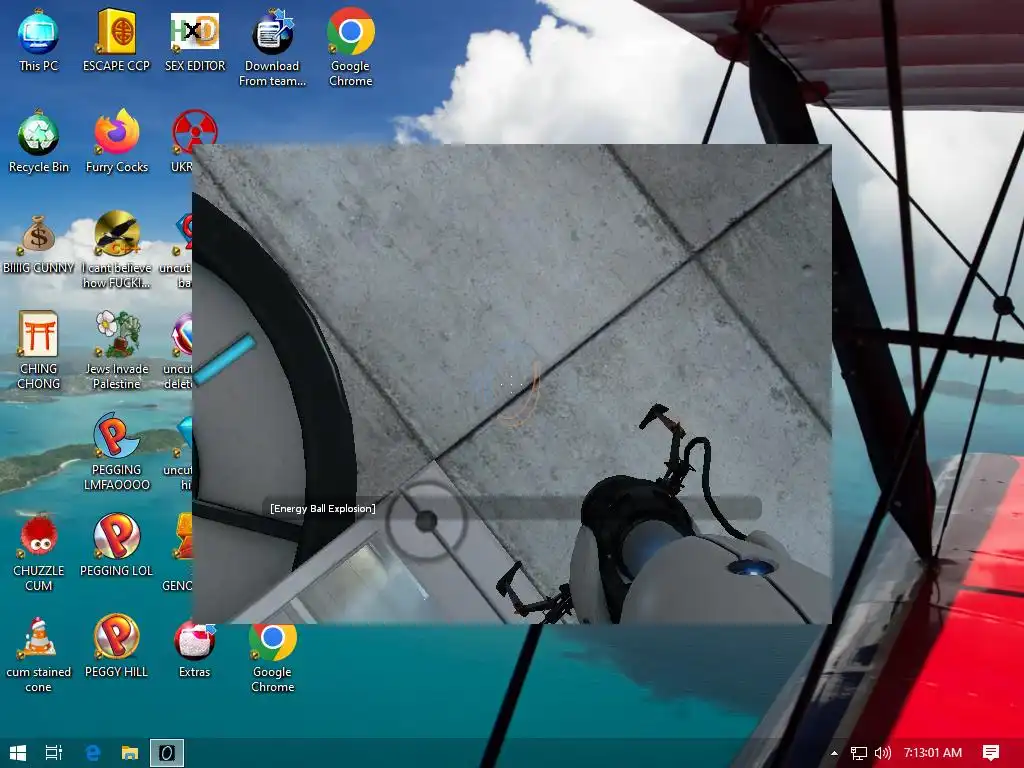
Task: Open the volume control tray icon
Action: click(882, 753)
